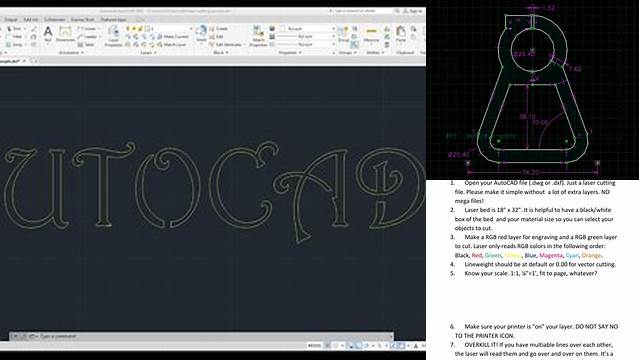
Task: Click the Measure utility icon
Action: [371, 34]
